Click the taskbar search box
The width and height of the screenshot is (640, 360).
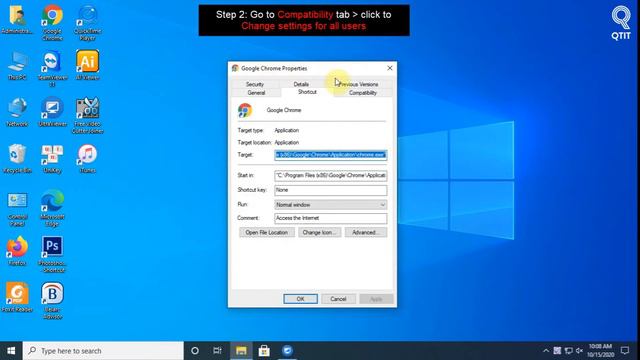point(103,351)
